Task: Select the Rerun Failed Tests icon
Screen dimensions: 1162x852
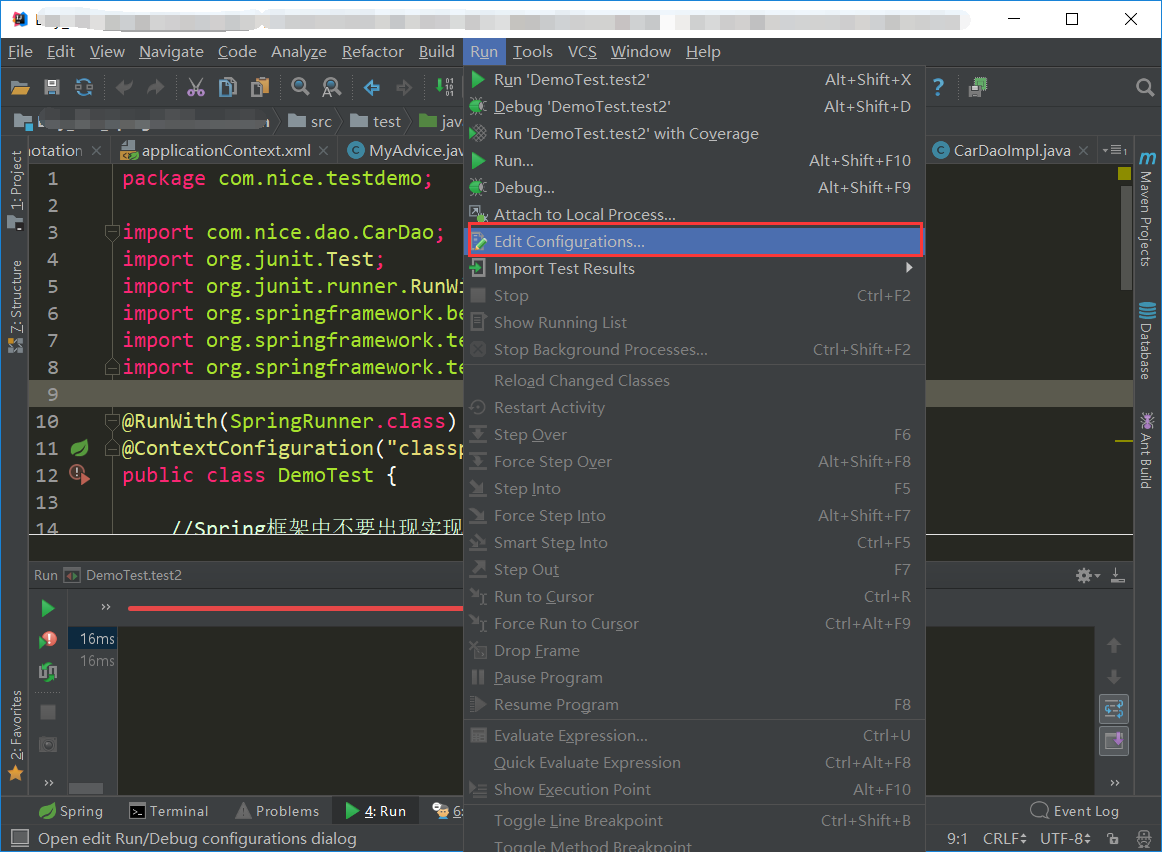Action: pyautogui.click(x=47, y=638)
